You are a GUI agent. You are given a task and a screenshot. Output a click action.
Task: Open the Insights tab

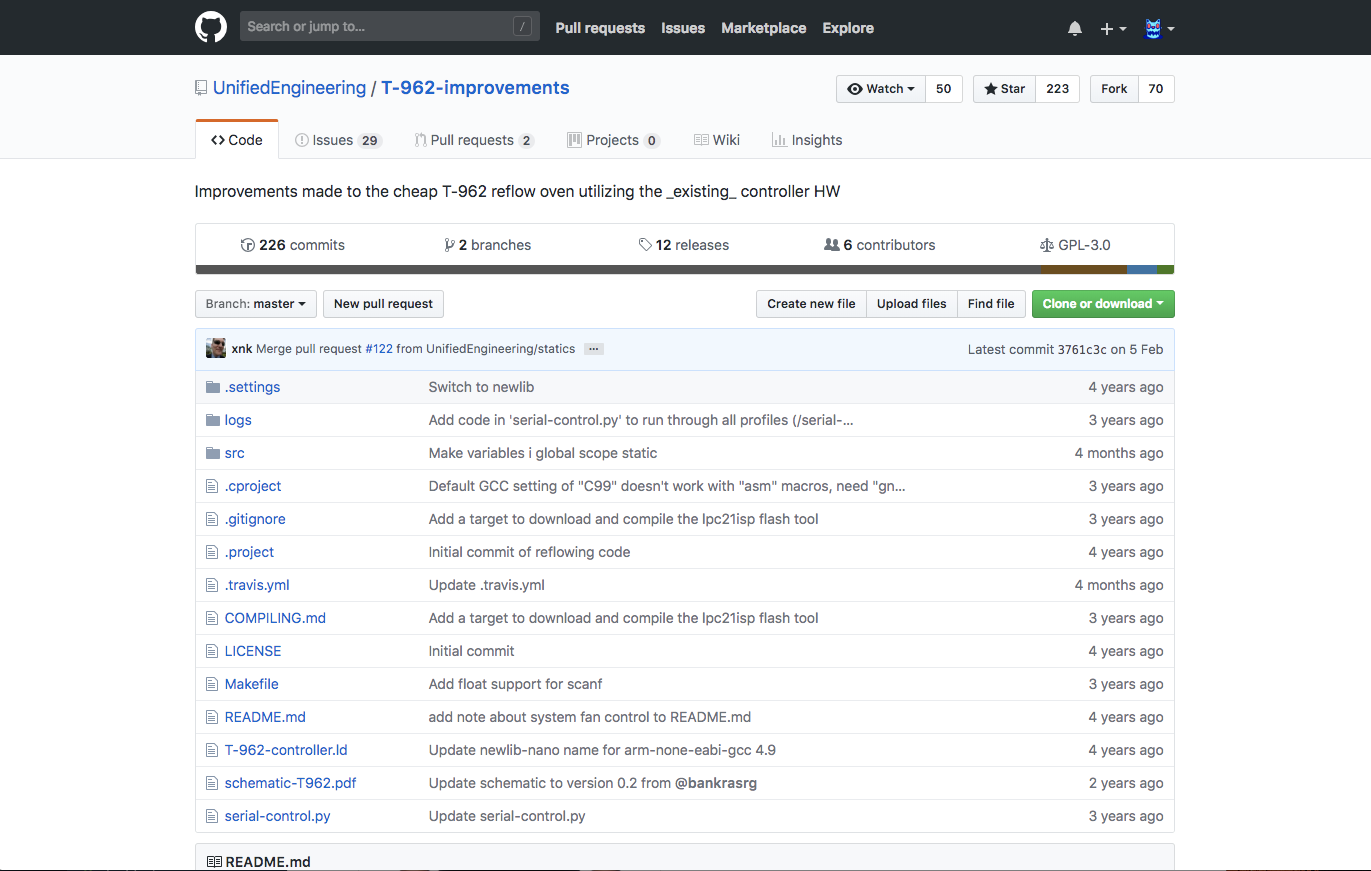tap(807, 140)
